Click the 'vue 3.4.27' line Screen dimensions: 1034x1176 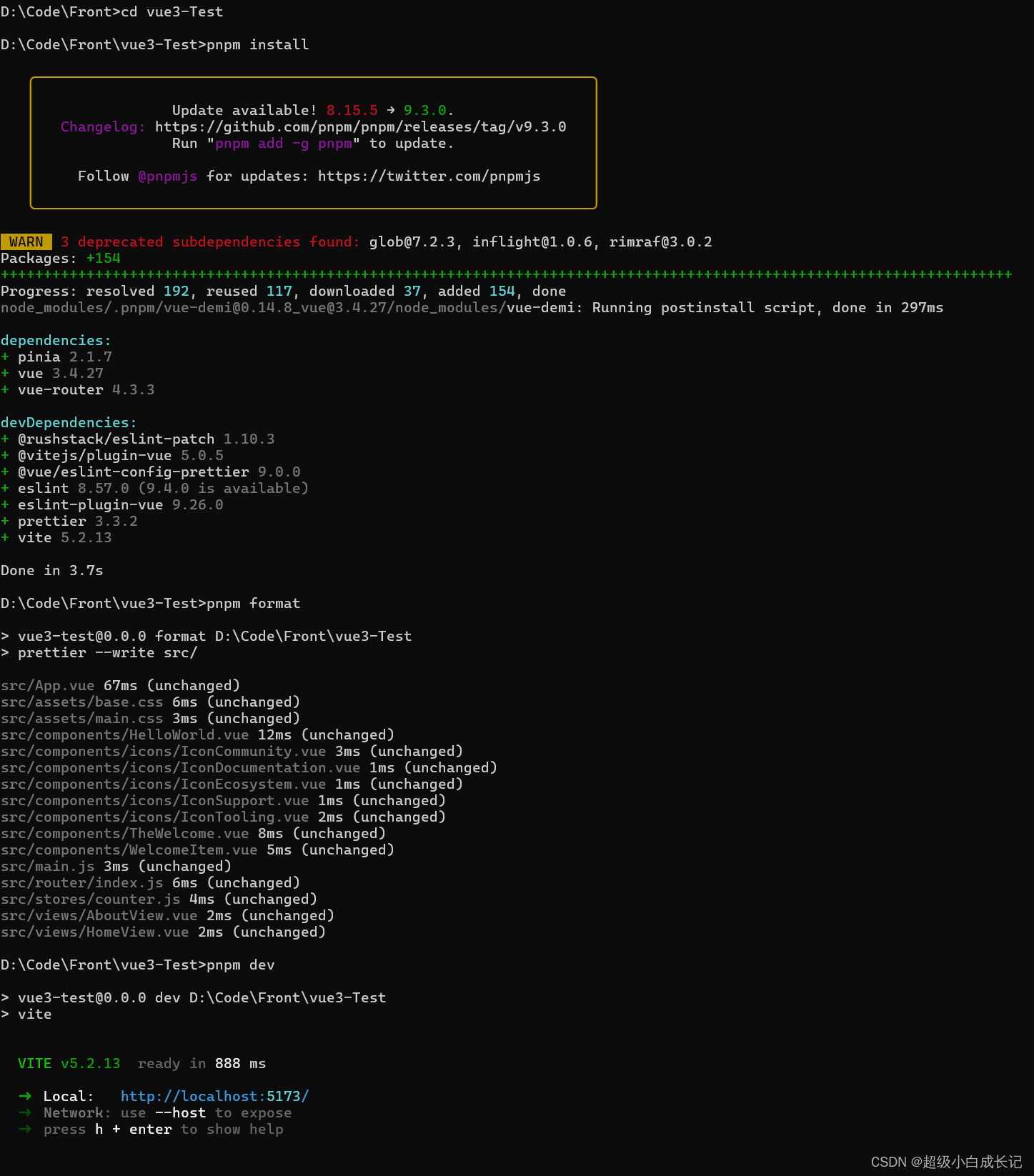(x=52, y=373)
